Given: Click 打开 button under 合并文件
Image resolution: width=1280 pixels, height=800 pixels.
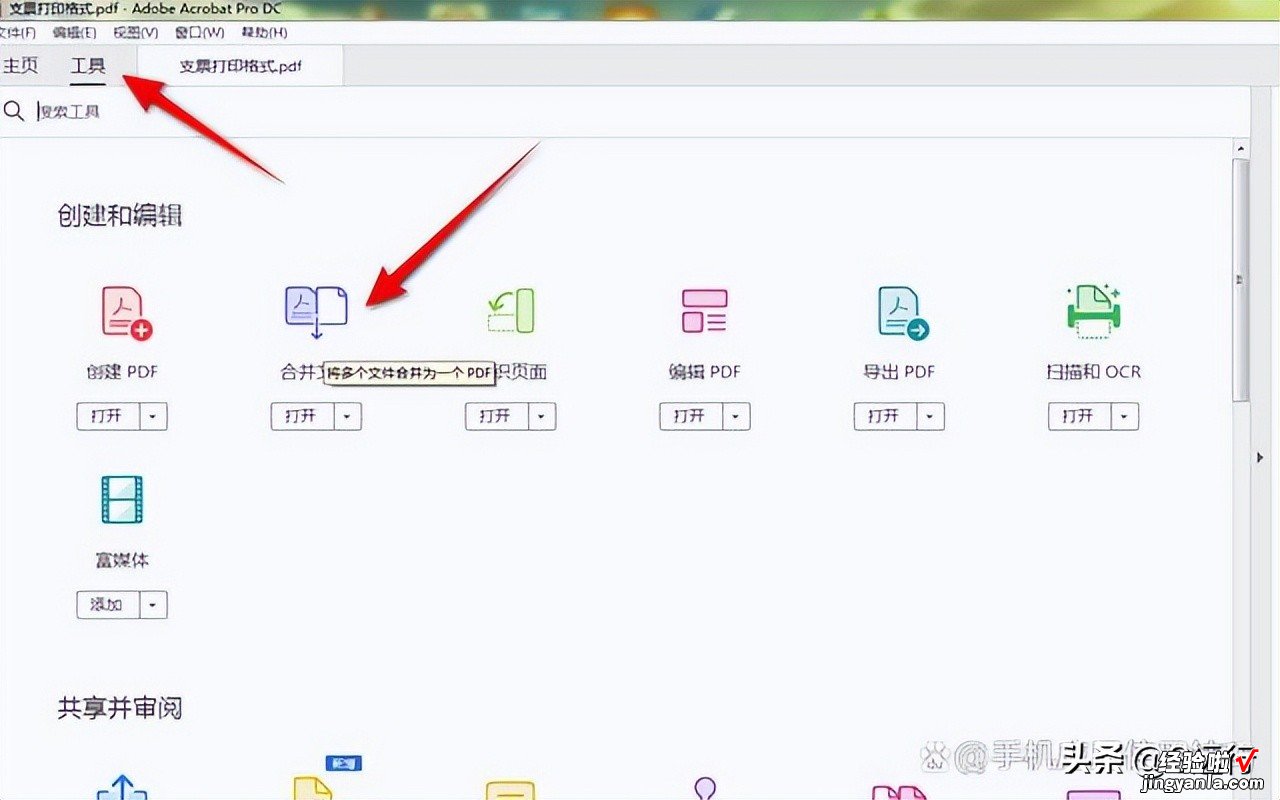Looking at the screenshot, I should pos(302,416).
